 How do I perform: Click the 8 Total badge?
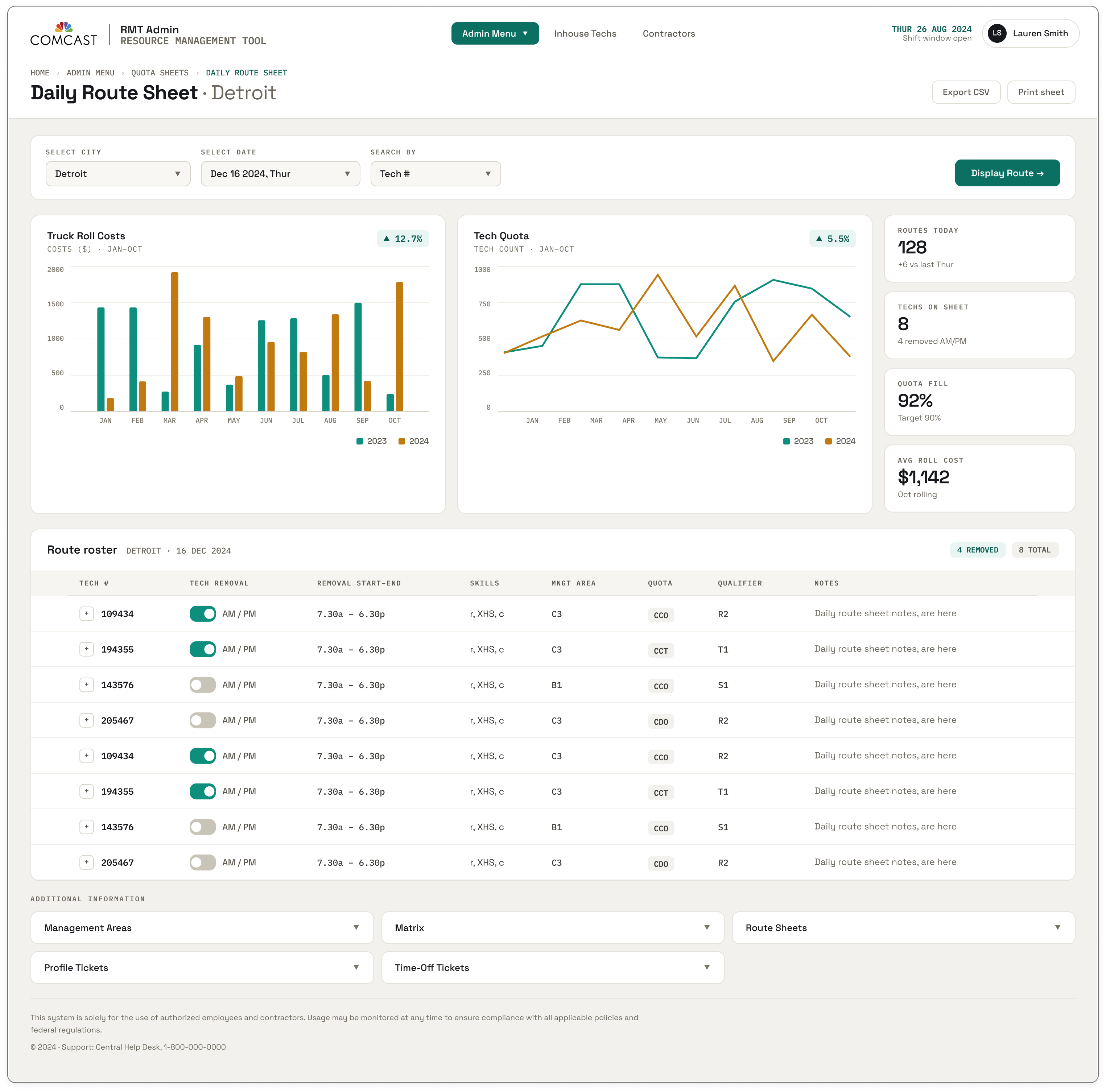click(x=1035, y=549)
